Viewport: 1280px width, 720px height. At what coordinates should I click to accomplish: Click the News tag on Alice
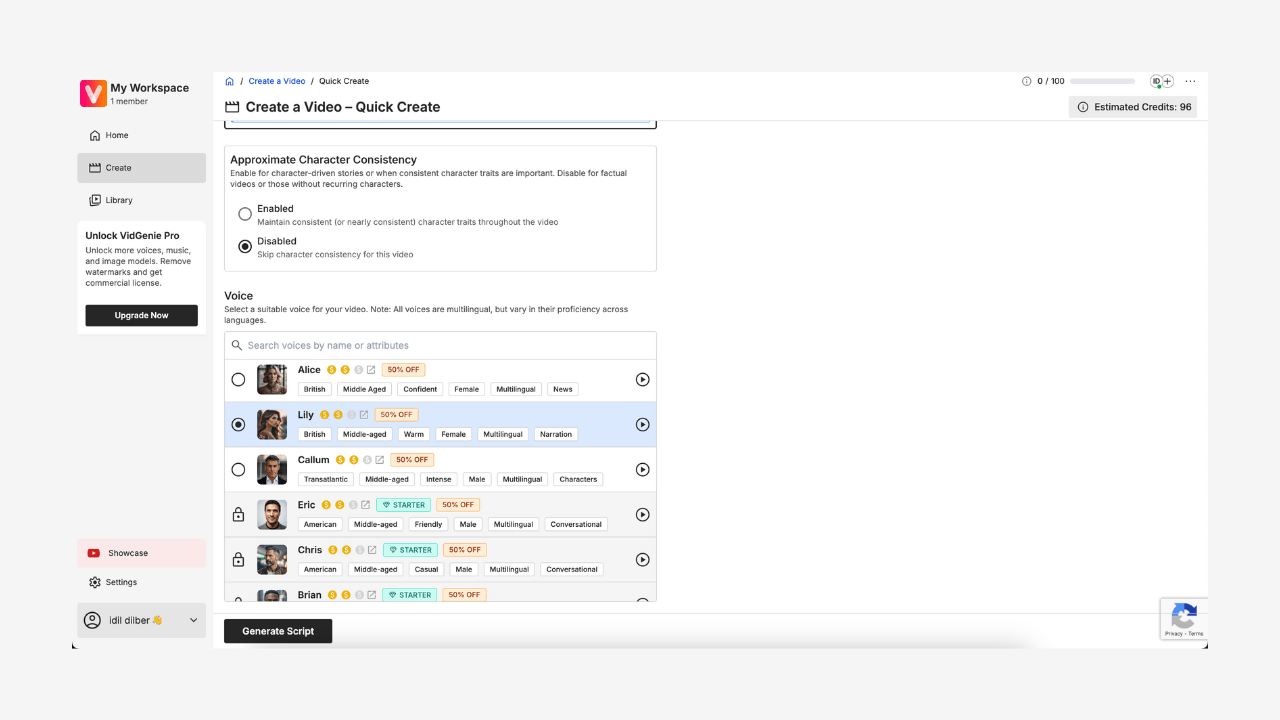tap(563, 389)
